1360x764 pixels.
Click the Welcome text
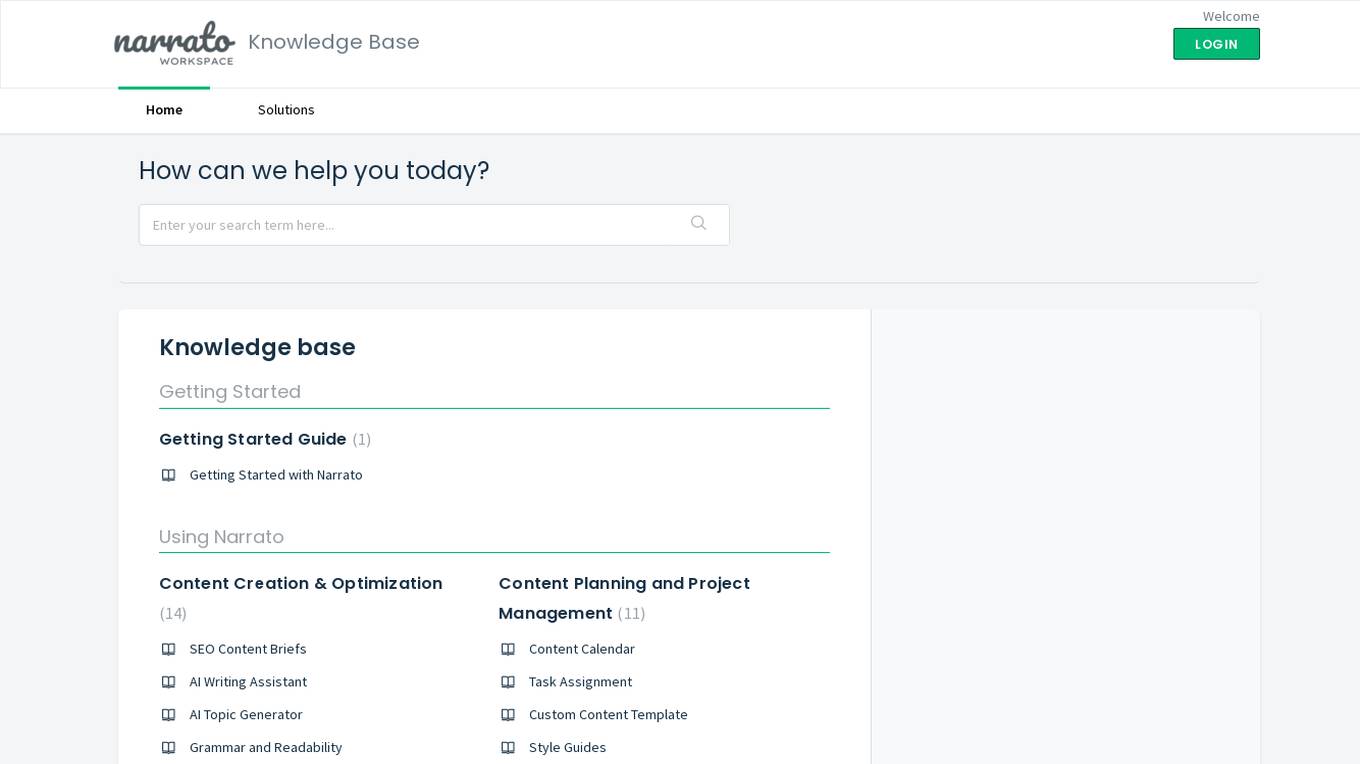pos(1231,16)
